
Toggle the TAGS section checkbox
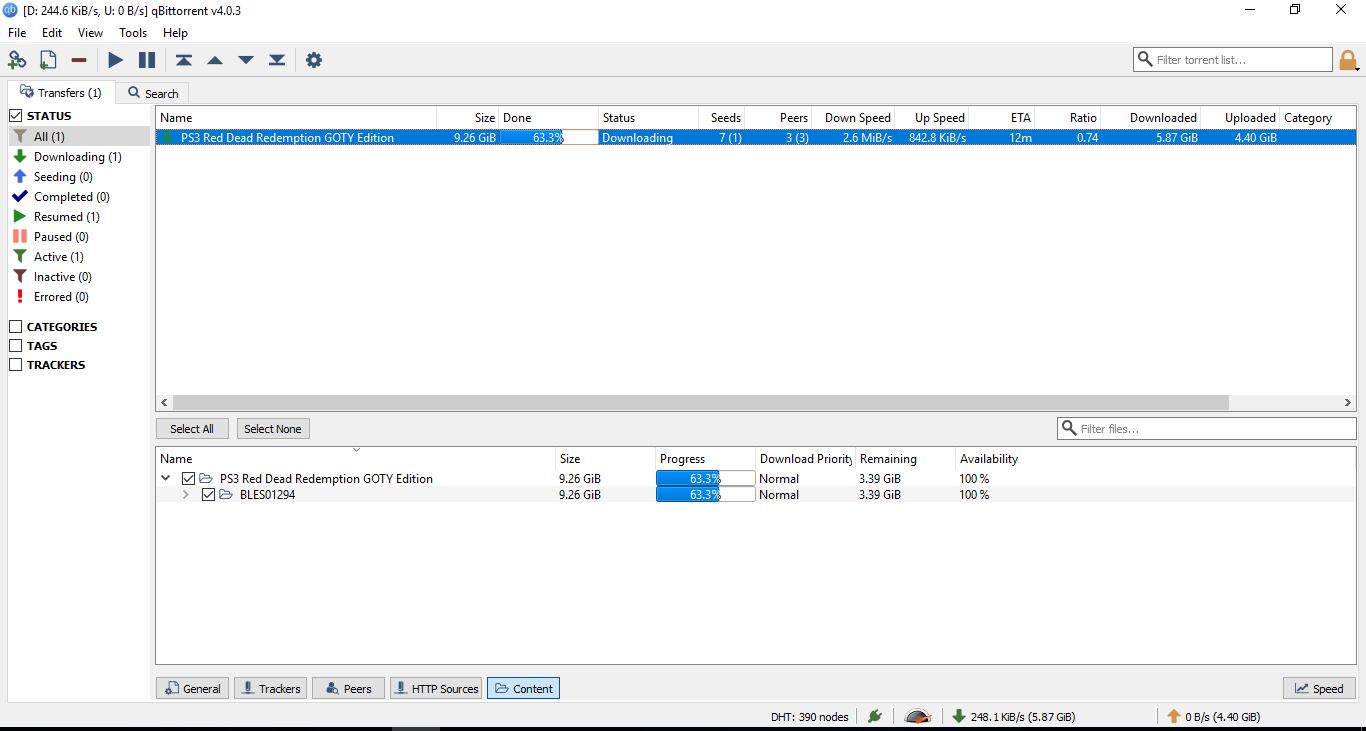tap(16, 346)
